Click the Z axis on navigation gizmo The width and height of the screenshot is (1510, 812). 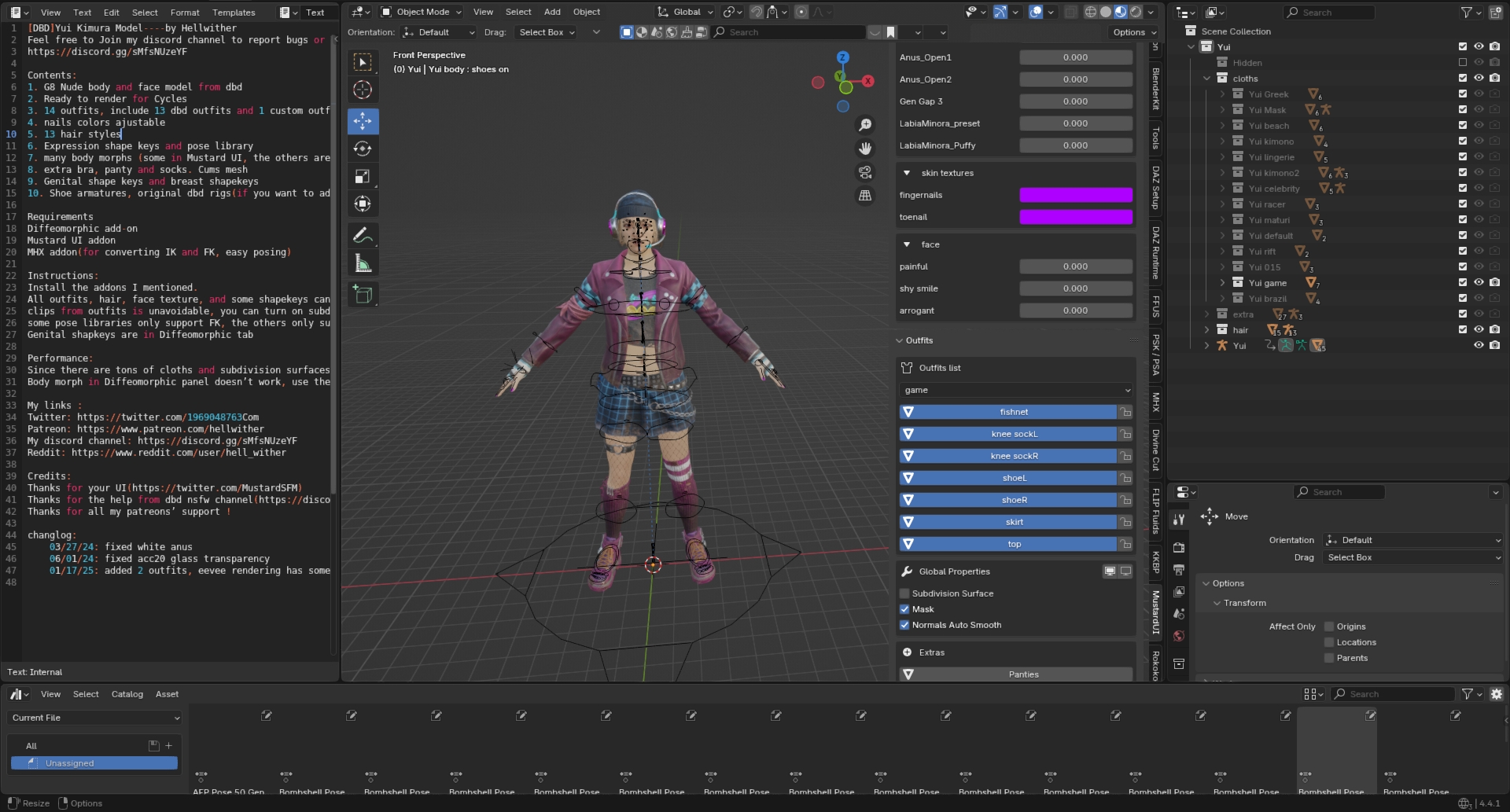coord(842,57)
